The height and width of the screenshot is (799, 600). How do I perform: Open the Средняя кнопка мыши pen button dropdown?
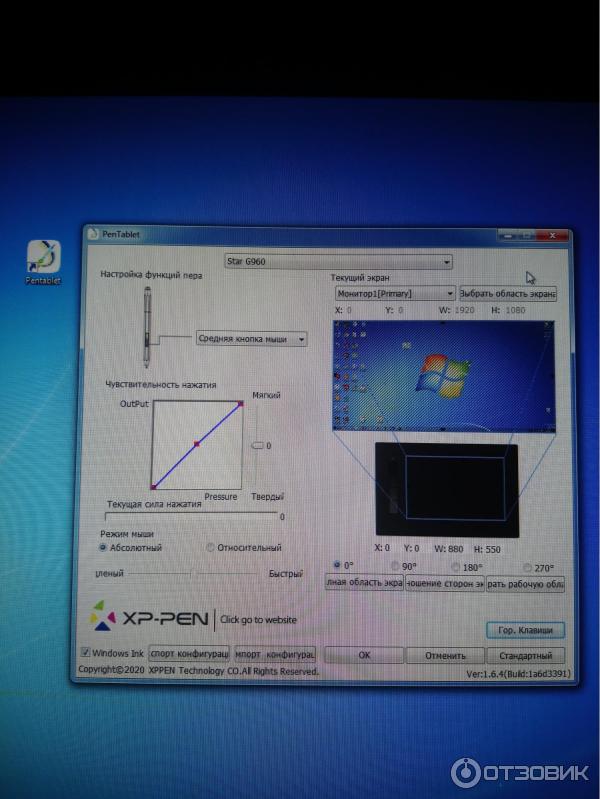pyautogui.click(x=251, y=339)
